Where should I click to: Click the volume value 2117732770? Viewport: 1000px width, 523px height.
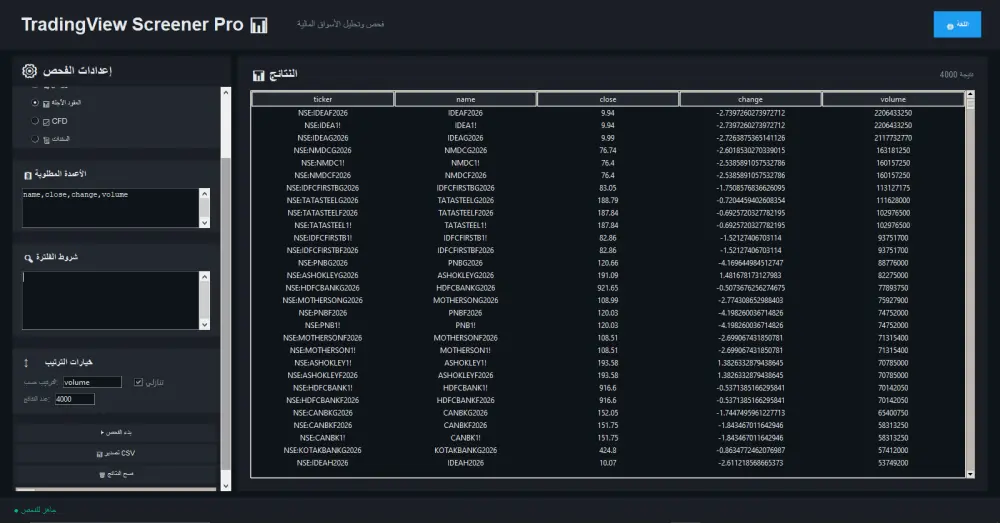pyautogui.click(x=893, y=138)
